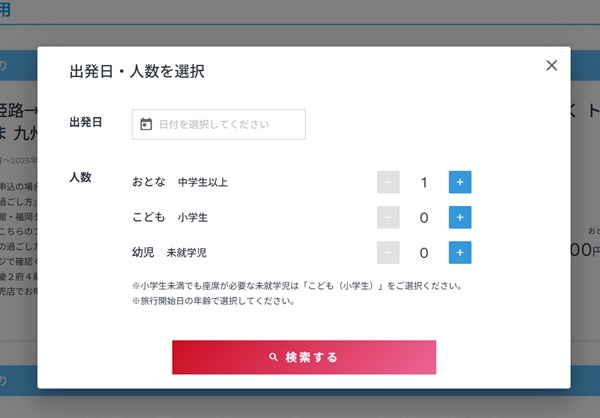Decrease こども count with minus button

pyautogui.click(x=388, y=217)
